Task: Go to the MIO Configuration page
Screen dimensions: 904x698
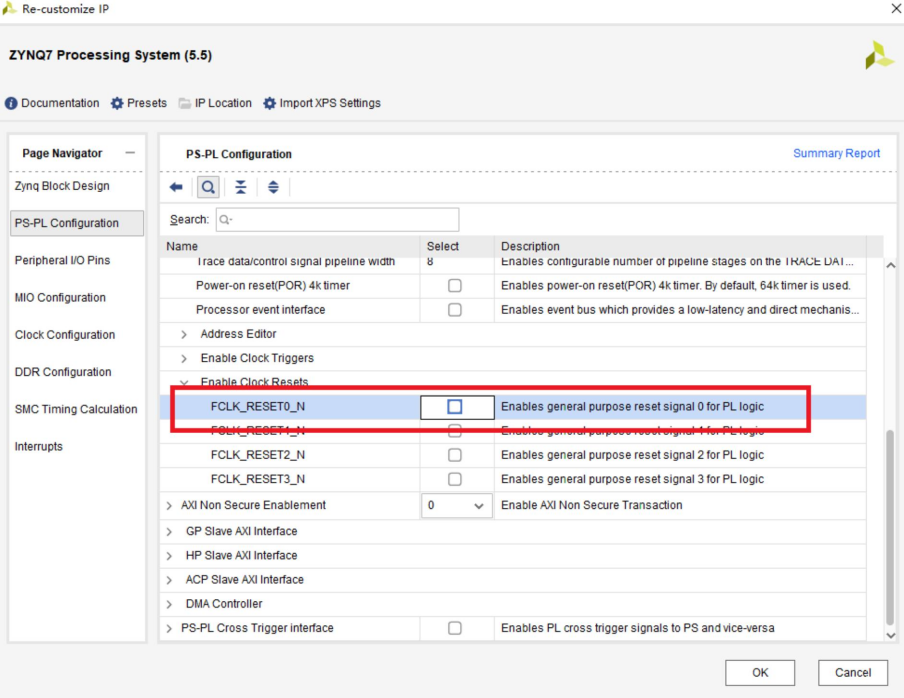Action: point(60,298)
